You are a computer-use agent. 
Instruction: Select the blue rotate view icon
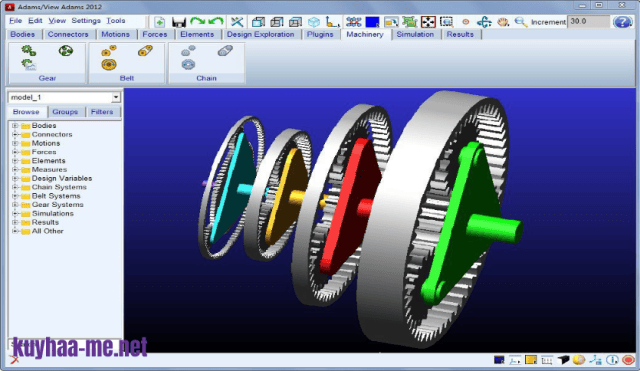tap(484, 22)
